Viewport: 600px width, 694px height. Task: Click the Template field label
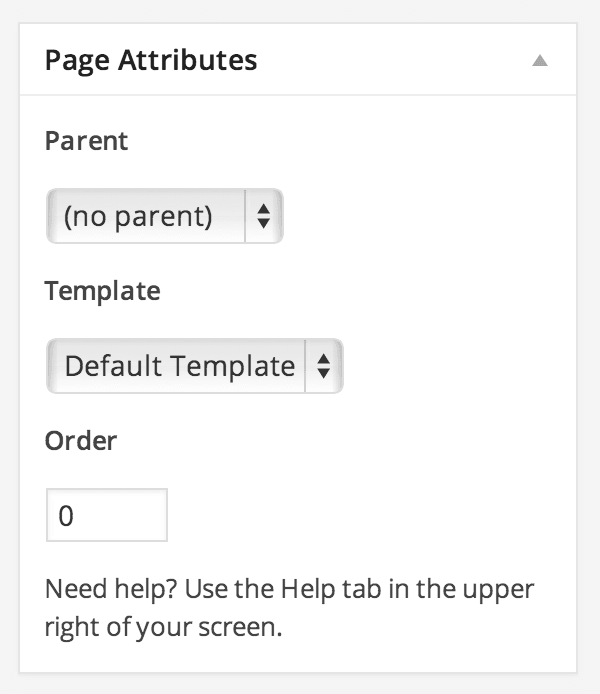tap(102, 291)
